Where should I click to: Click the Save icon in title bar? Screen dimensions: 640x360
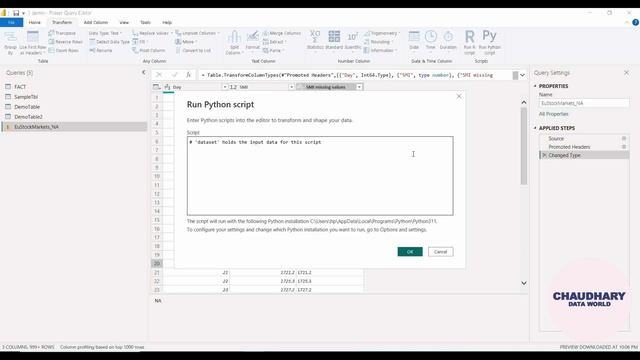coord(16,13)
